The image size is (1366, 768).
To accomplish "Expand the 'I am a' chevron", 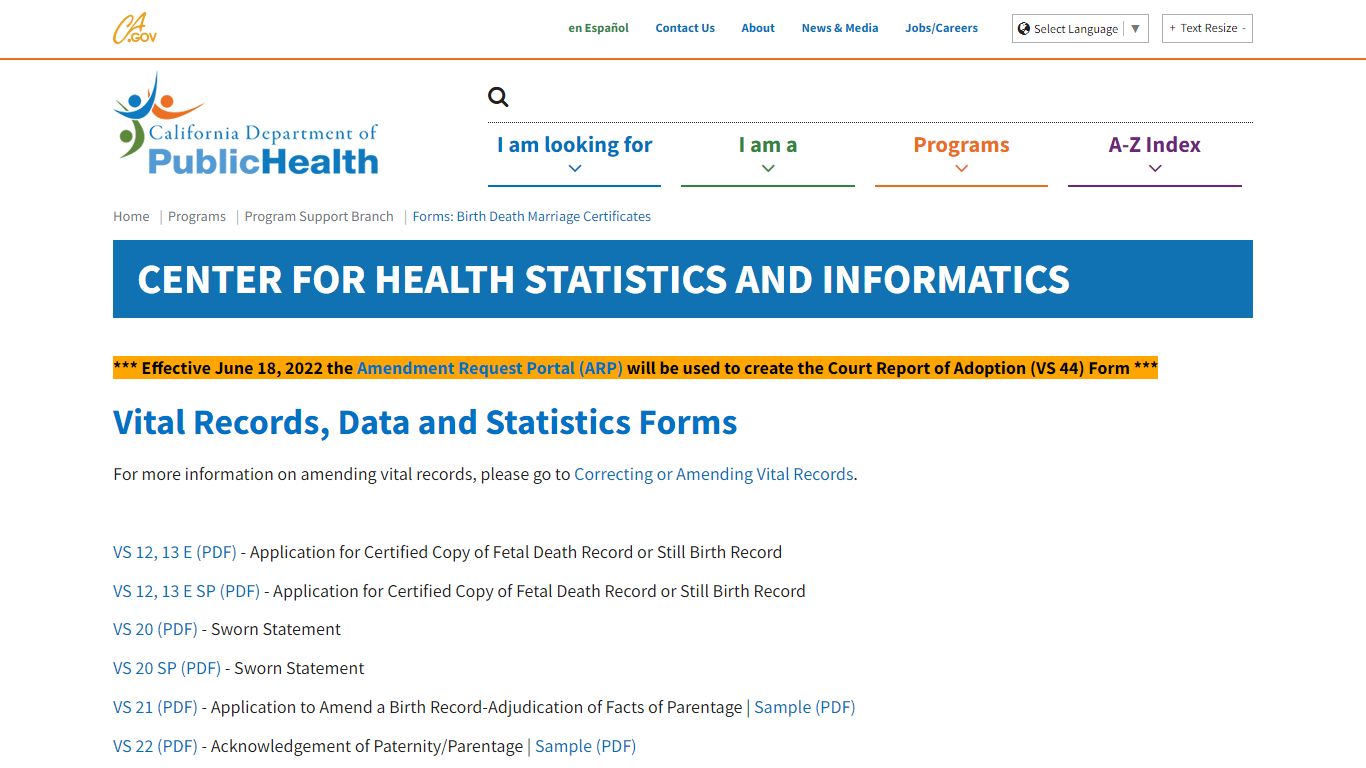I will 768,168.
